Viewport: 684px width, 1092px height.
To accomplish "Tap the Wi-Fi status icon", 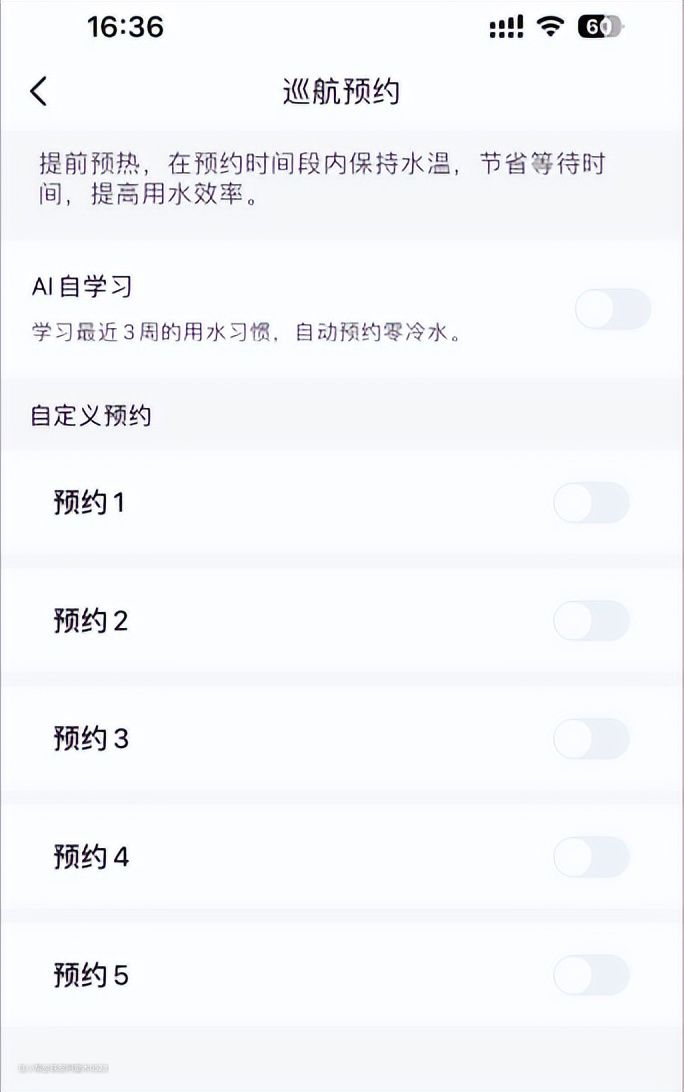I will (550, 27).
